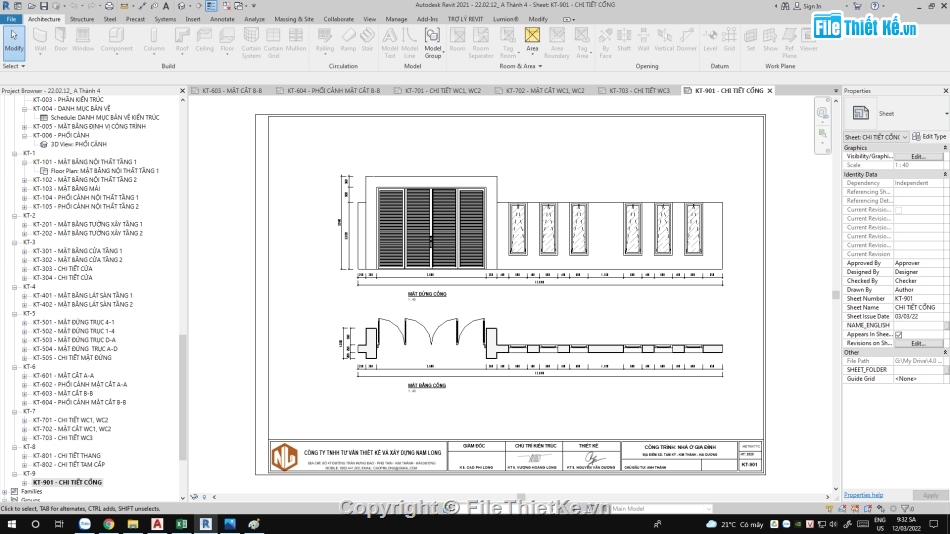This screenshot has width=950, height=534.
Task: Choose the Shaft opening tool
Action: pos(624,41)
